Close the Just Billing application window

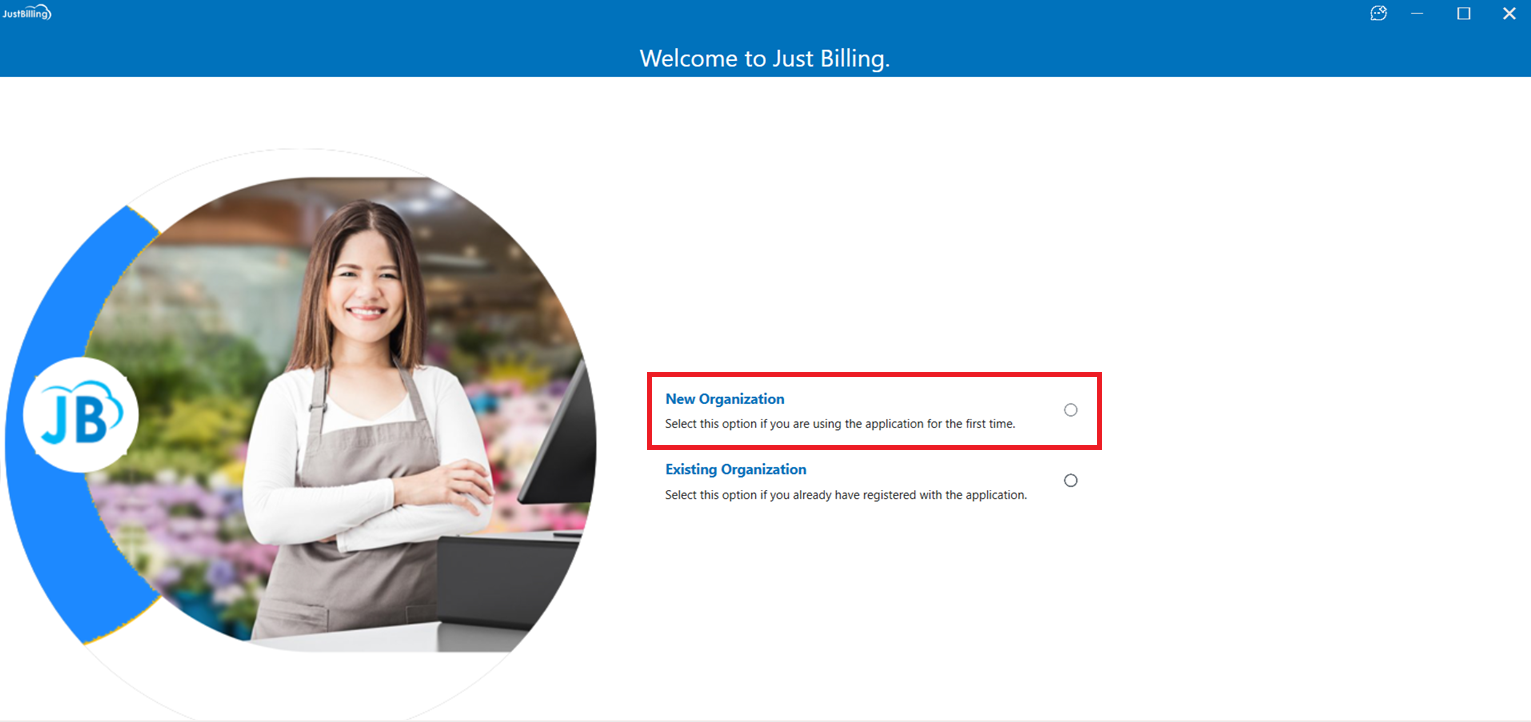tap(1509, 13)
